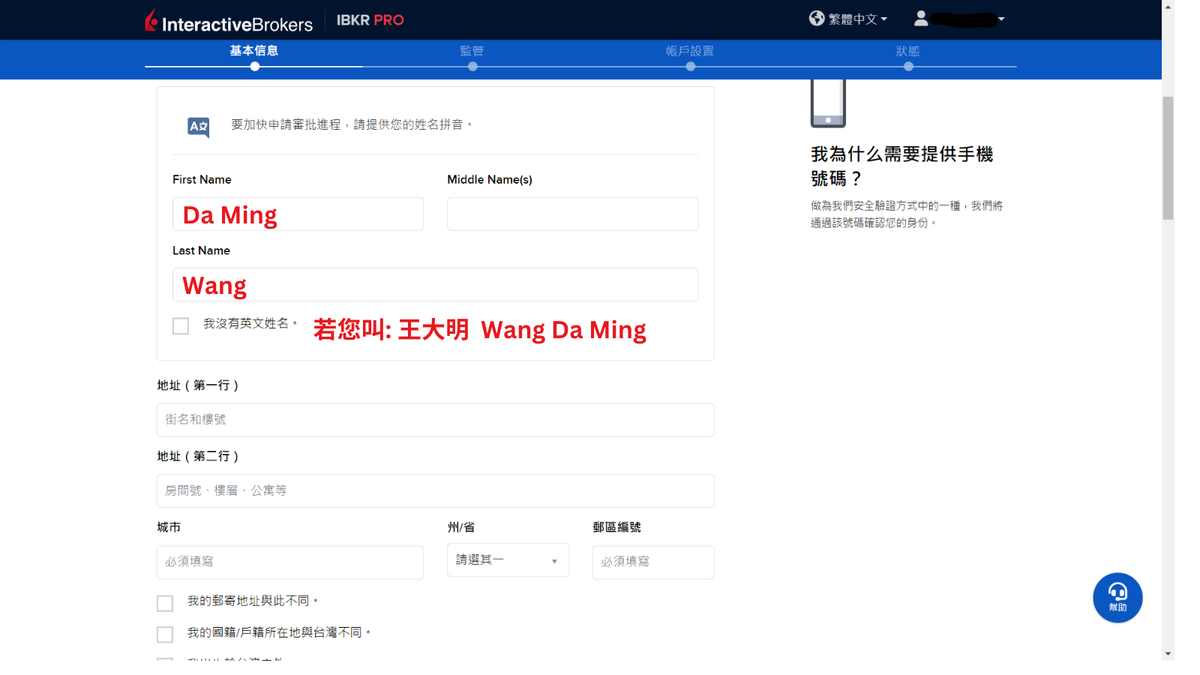This screenshot has width=1200, height=675.
Task: Click the IBKR PRO label
Action: (x=369, y=19)
